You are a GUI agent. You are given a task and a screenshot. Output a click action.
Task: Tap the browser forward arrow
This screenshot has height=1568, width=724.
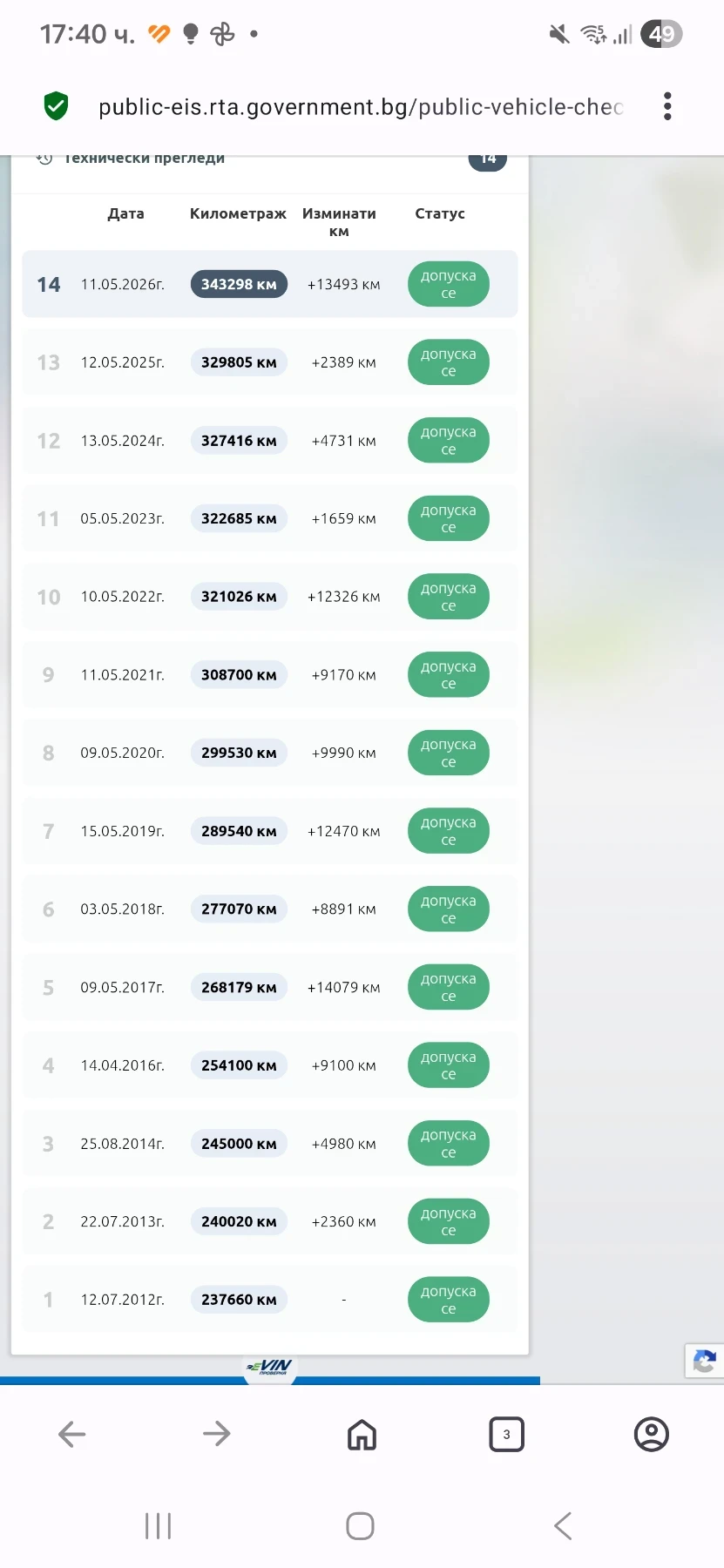[216, 1434]
